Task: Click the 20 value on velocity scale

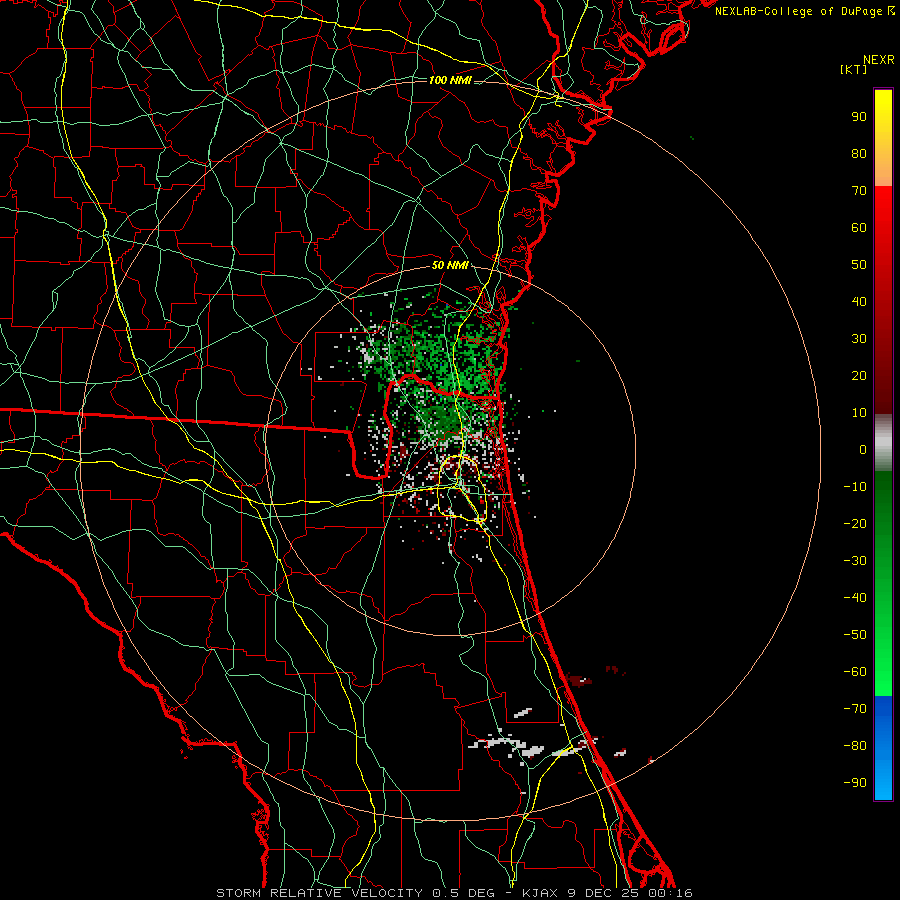Action: pyautogui.click(x=859, y=376)
